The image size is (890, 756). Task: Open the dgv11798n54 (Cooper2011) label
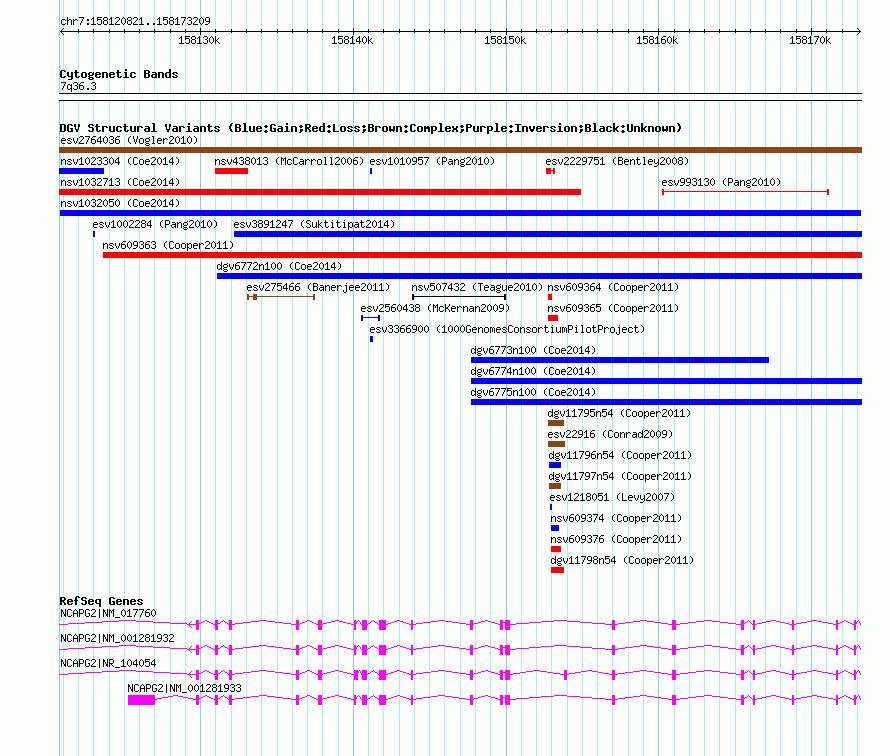(x=622, y=560)
